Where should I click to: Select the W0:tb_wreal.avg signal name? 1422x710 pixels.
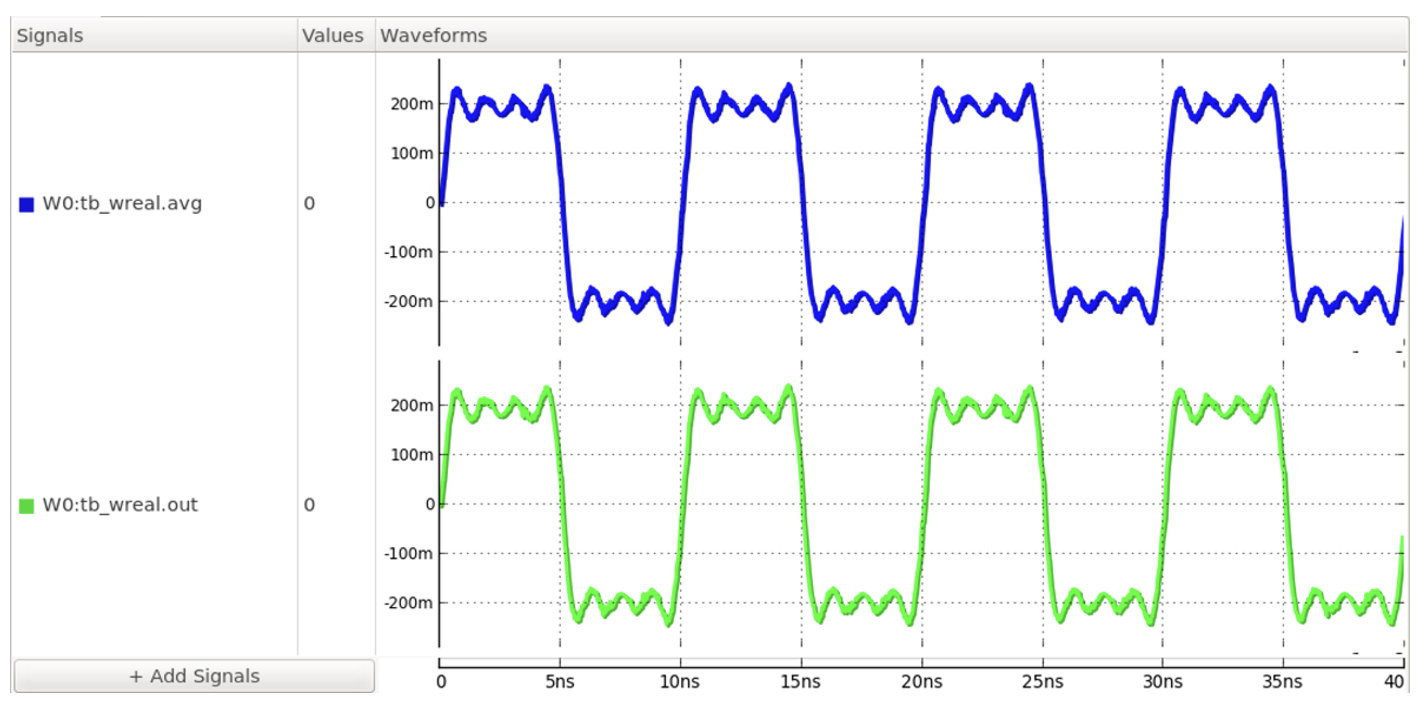pyautogui.click(x=121, y=204)
